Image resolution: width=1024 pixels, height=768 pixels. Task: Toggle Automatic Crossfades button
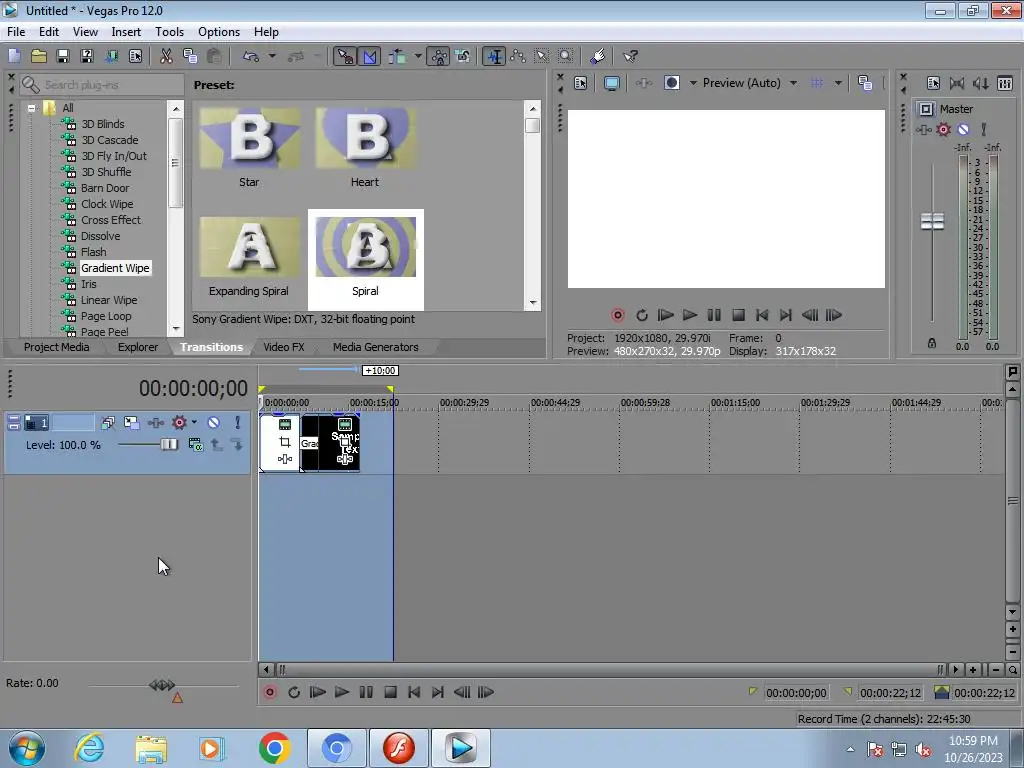coord(369,57)
